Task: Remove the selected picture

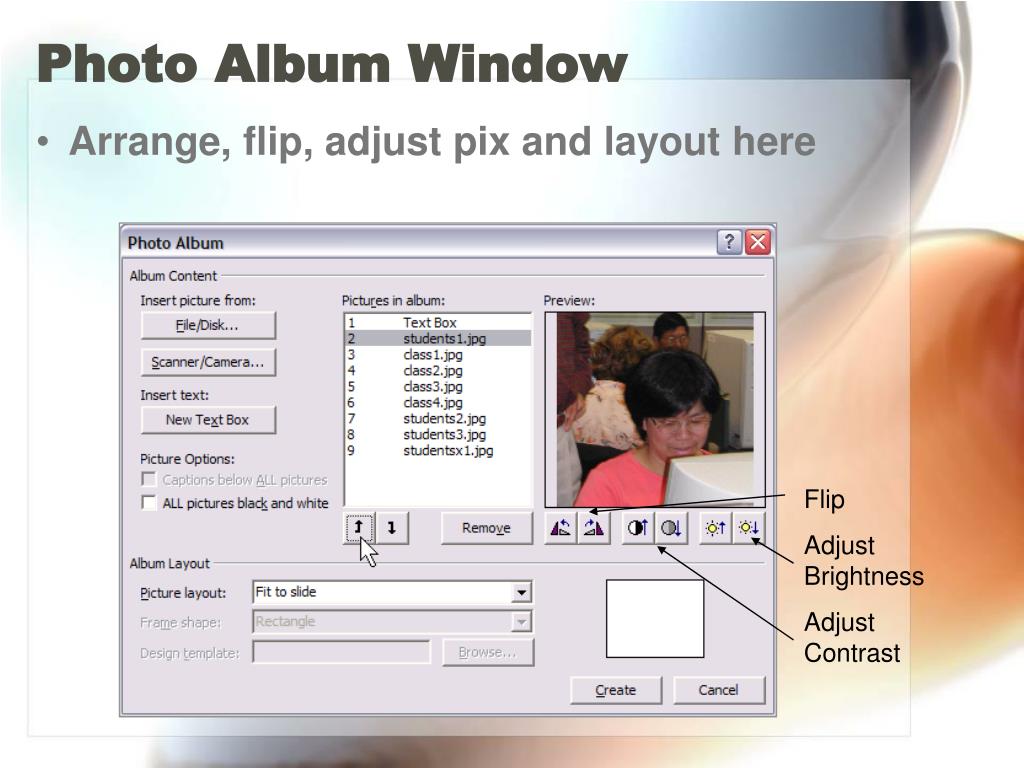Action: click(487, 528)
